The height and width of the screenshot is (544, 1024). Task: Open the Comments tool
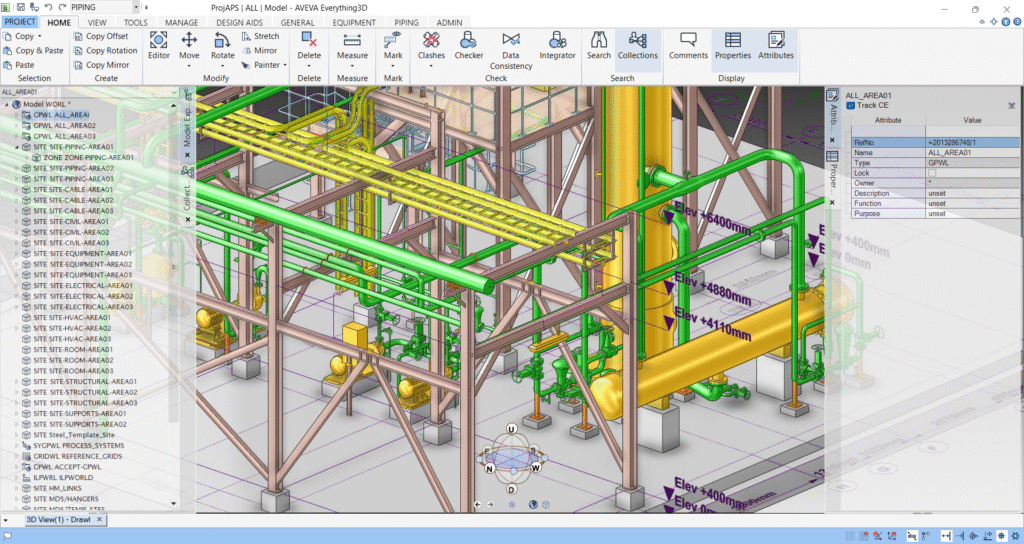tap(688, 45)
